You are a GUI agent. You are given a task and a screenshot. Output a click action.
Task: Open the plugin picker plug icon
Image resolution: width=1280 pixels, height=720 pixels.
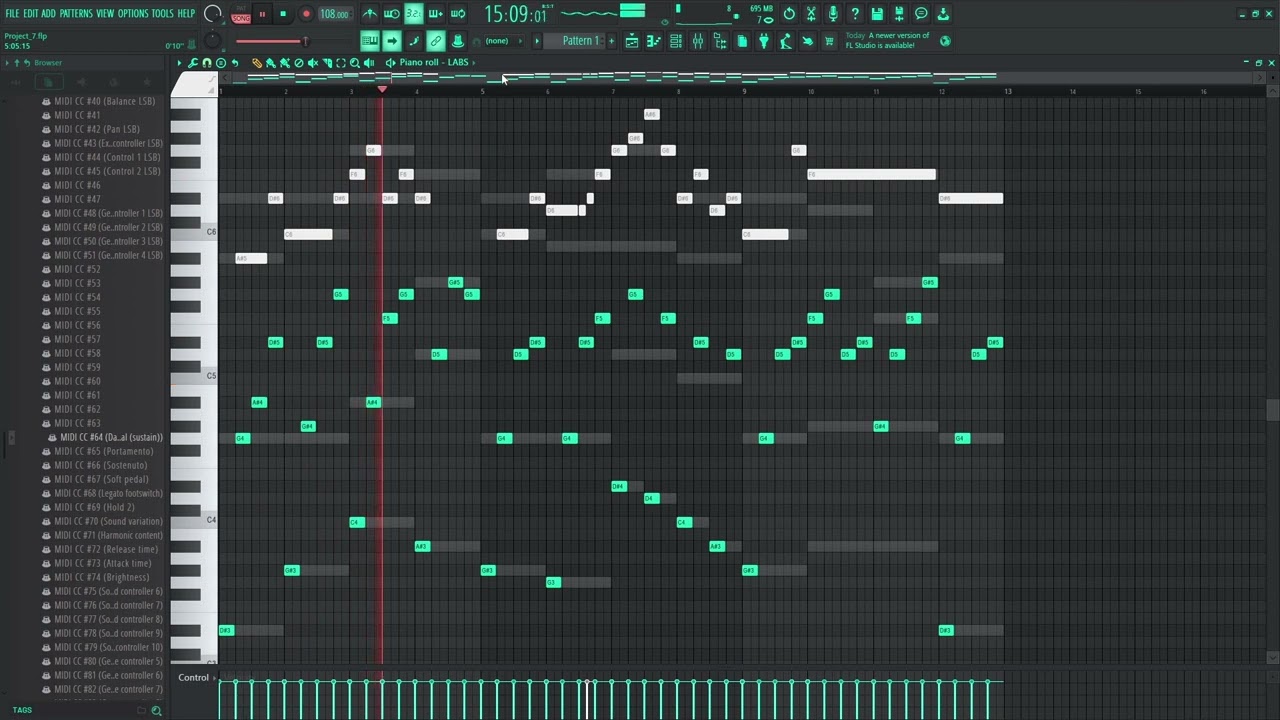(764, 41)
